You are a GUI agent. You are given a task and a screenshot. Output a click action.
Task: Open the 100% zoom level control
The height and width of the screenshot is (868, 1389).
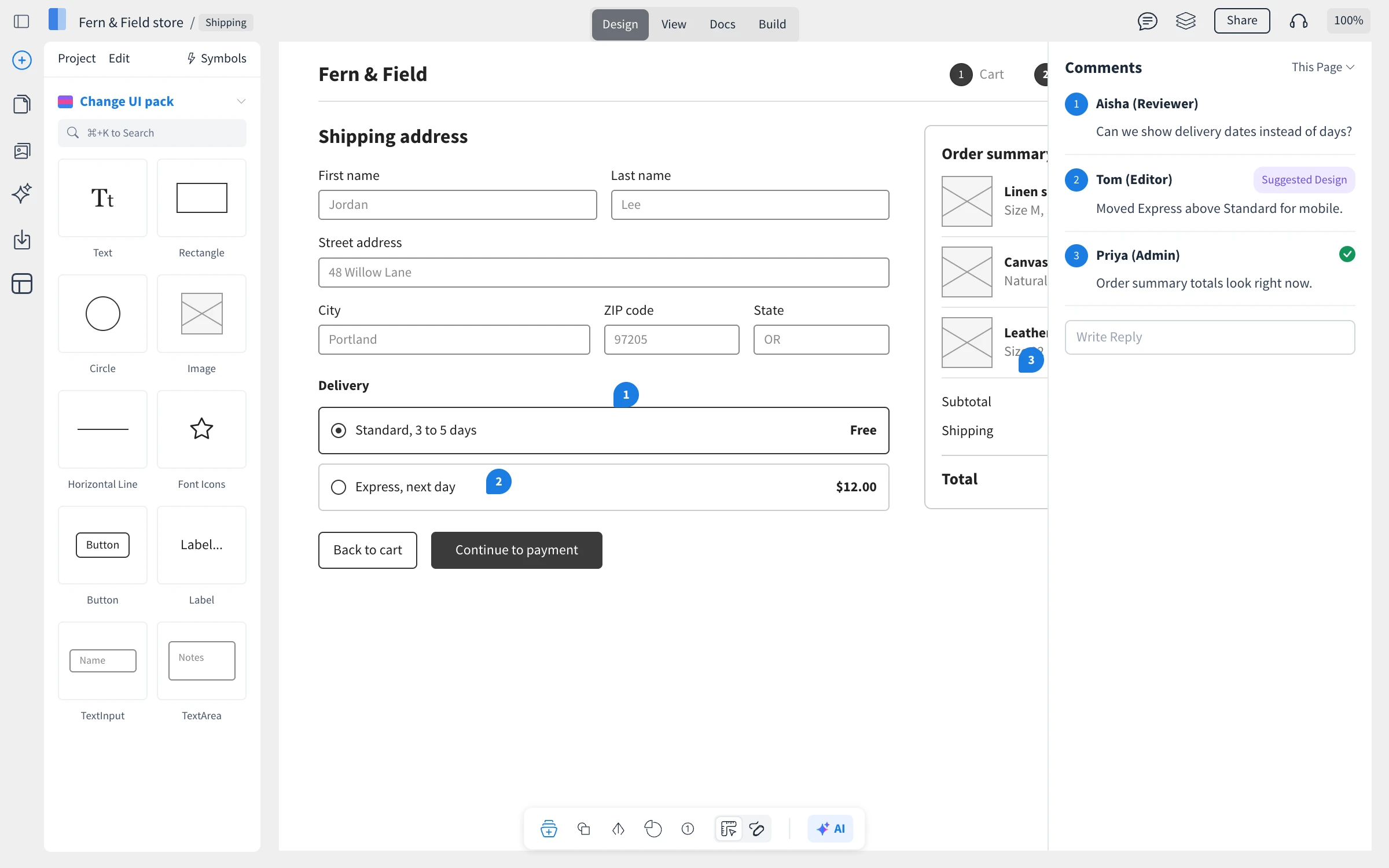1348,20
